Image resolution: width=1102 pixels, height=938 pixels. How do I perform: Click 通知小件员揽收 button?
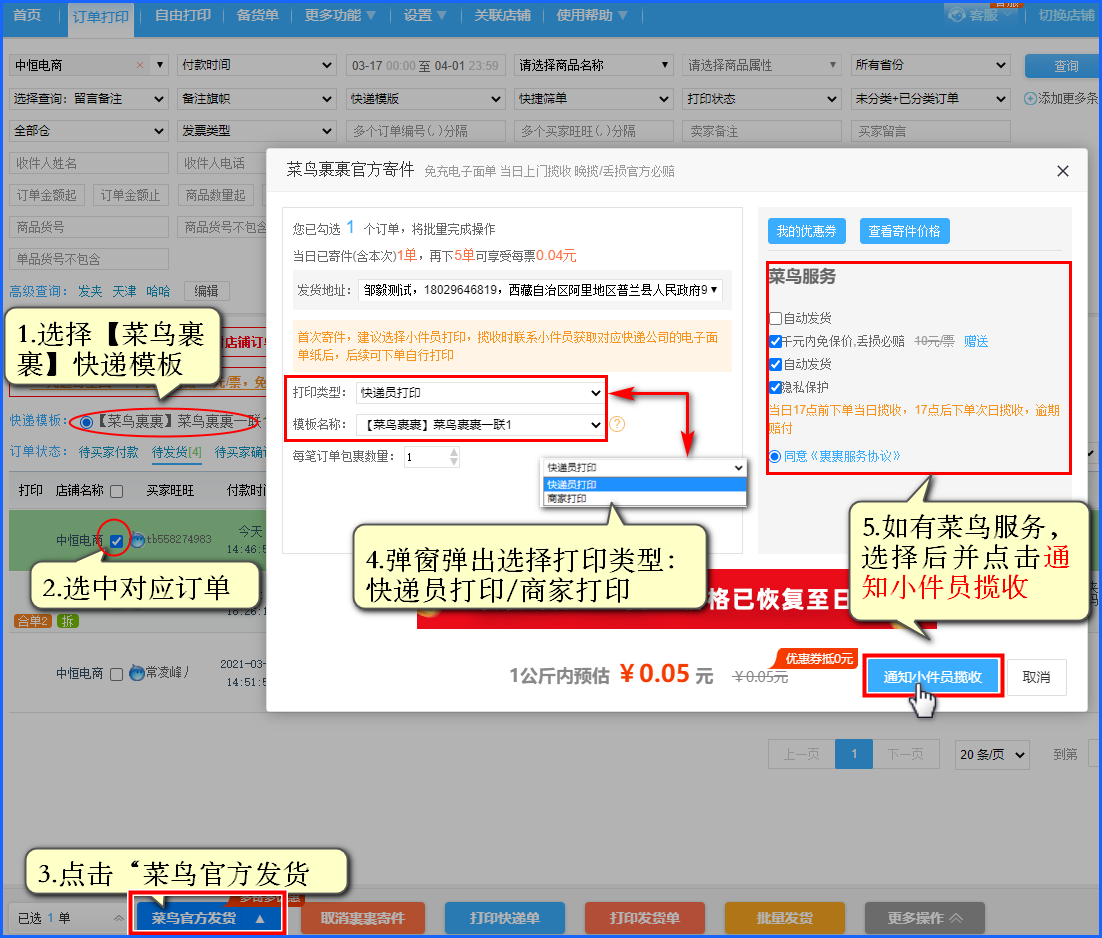[x=933, y=677]
